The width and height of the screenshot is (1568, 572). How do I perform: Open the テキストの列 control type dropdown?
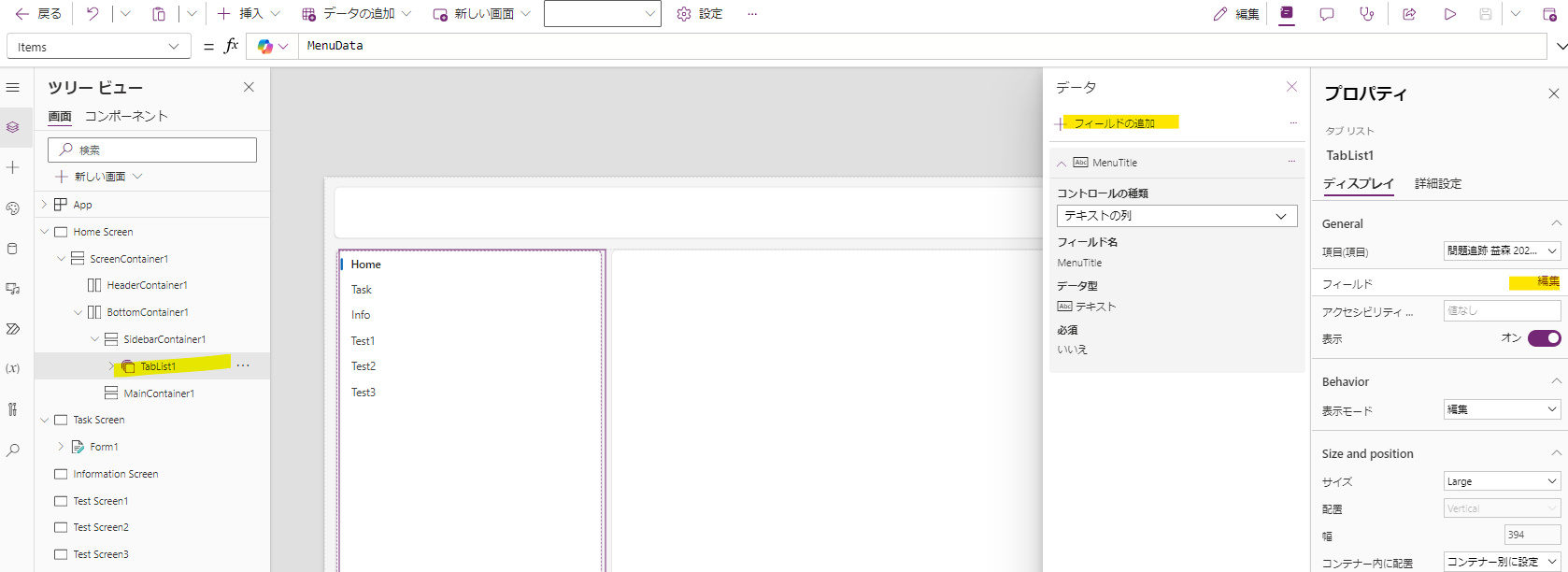click(1177, 216)
